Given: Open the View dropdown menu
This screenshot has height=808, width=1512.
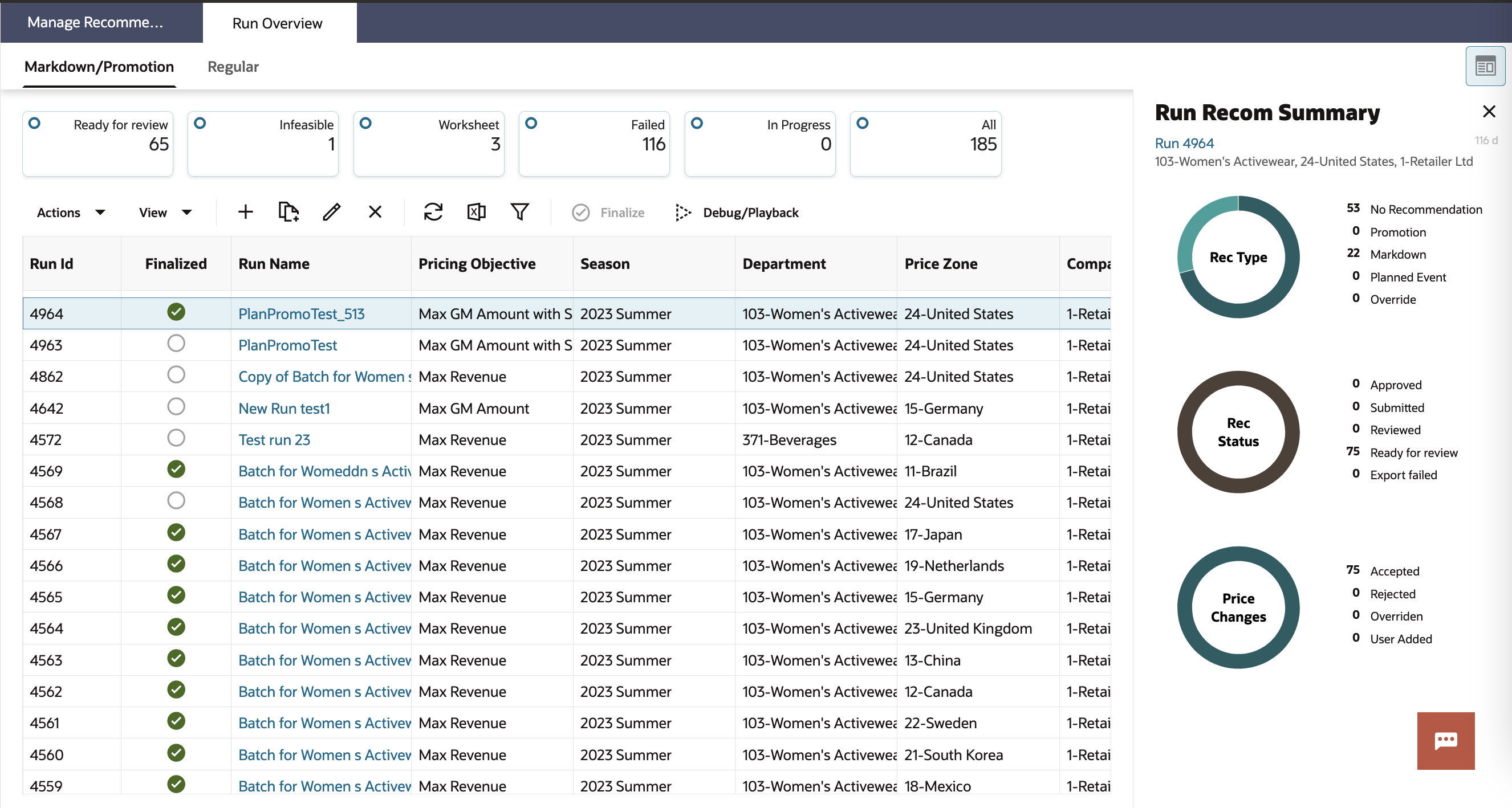Looking at the screenshot, I should (x=165, y=213).
